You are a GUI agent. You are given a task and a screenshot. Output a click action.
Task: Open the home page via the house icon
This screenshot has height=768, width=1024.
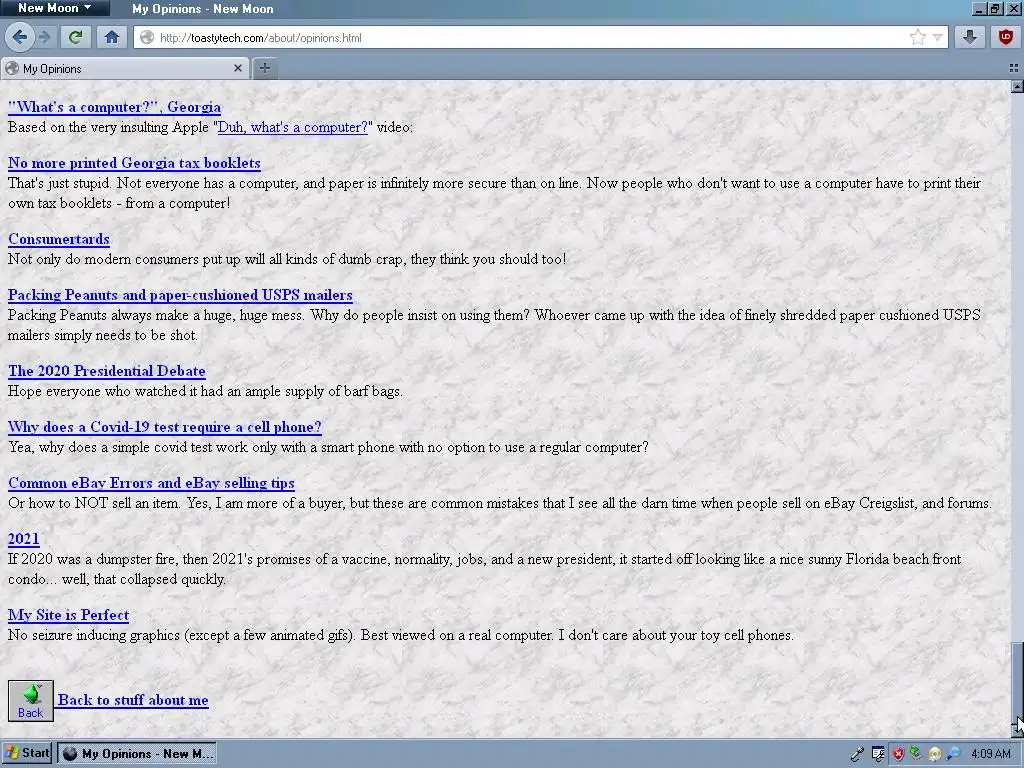coord(112,37)
